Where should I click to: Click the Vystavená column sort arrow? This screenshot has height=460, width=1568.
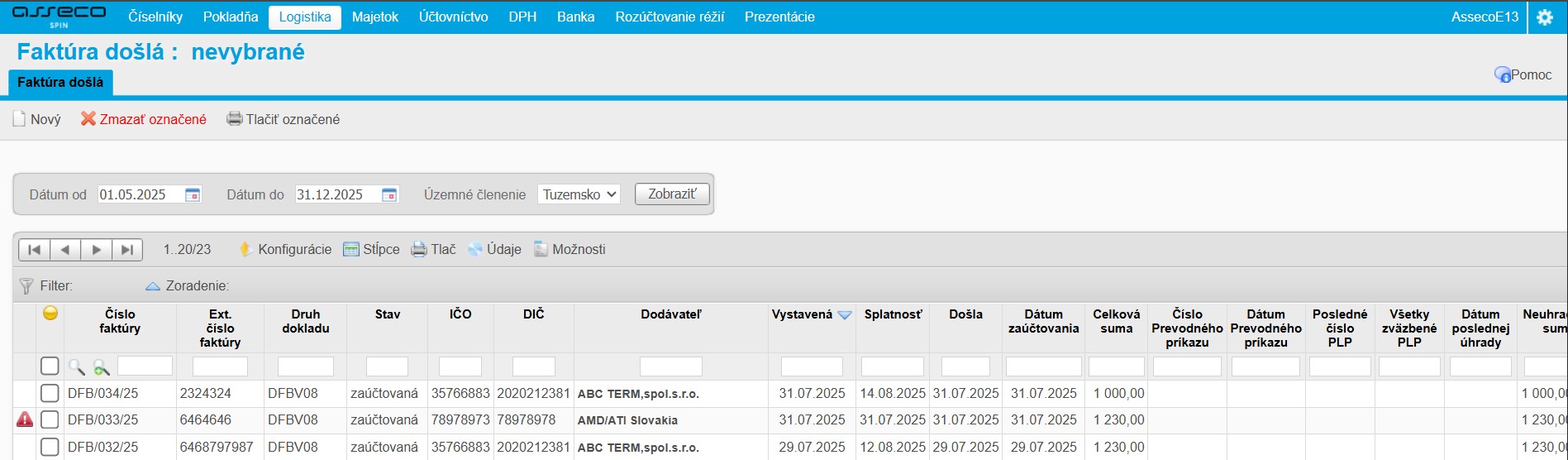(844, 315)
